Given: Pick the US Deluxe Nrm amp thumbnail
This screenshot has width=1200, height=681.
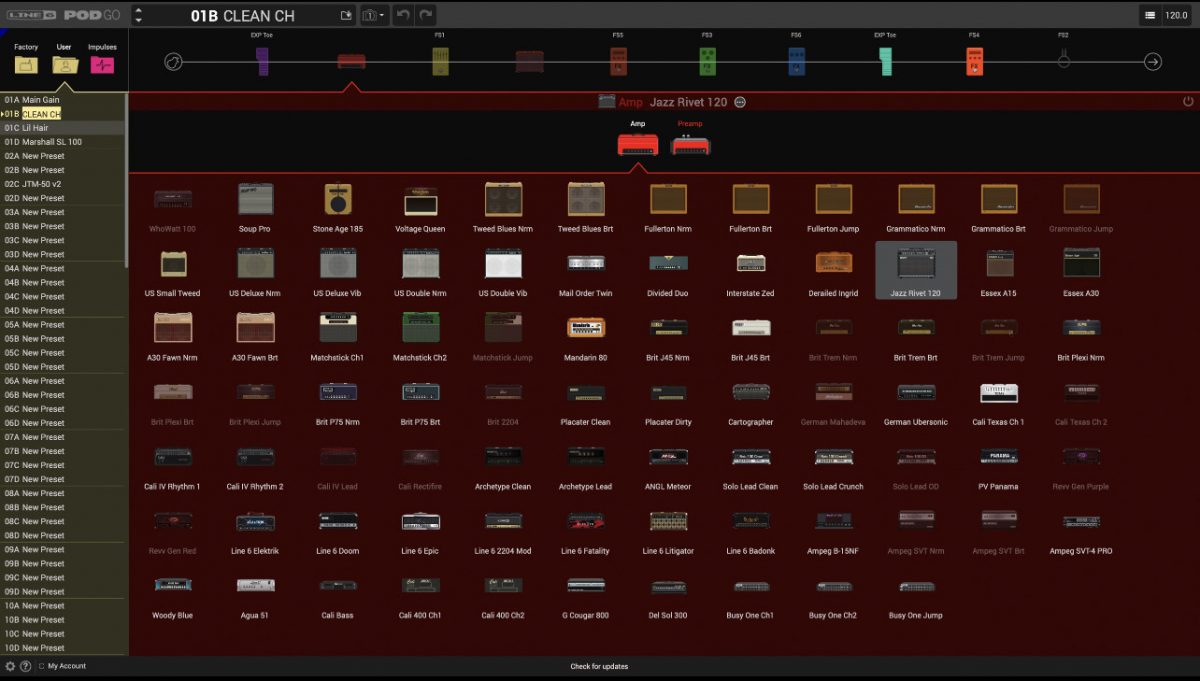Looking at the screenshot, I should click(x=255, y=263).
